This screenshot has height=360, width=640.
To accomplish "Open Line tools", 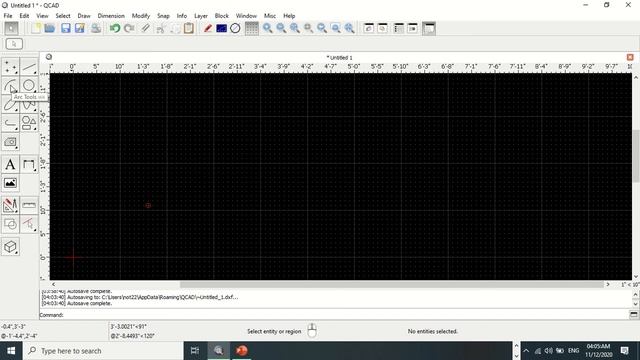I will (x=29, y=66).
